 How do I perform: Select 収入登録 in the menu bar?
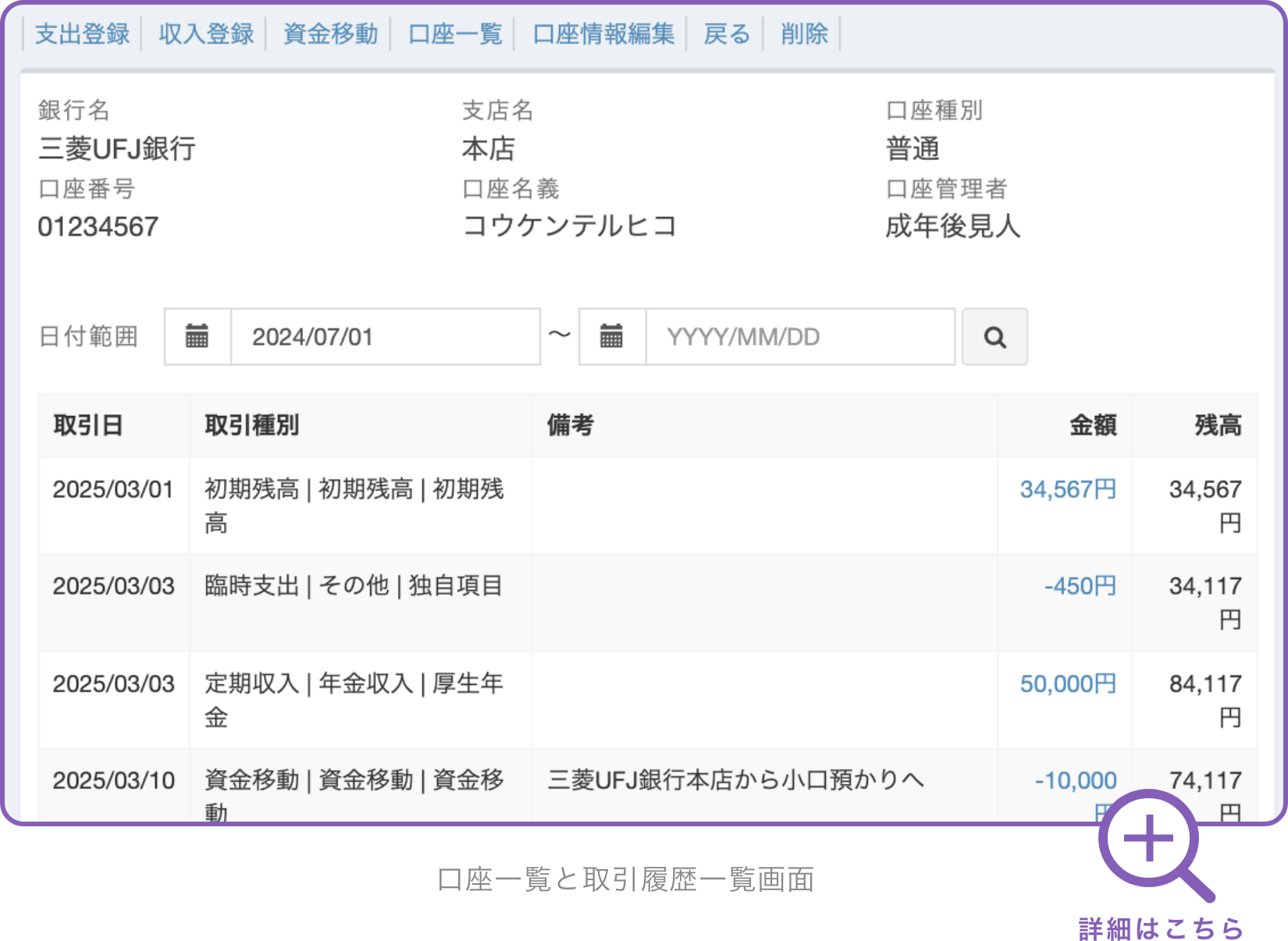(206, 34)
